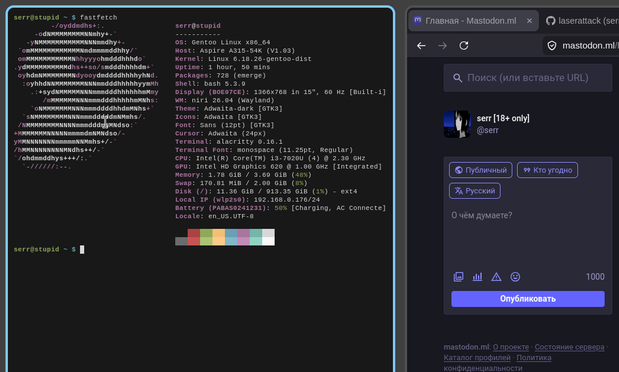Switch to the laserattack GitHub tab
This screenshot has height=372, width=619.
click(582, 21)
